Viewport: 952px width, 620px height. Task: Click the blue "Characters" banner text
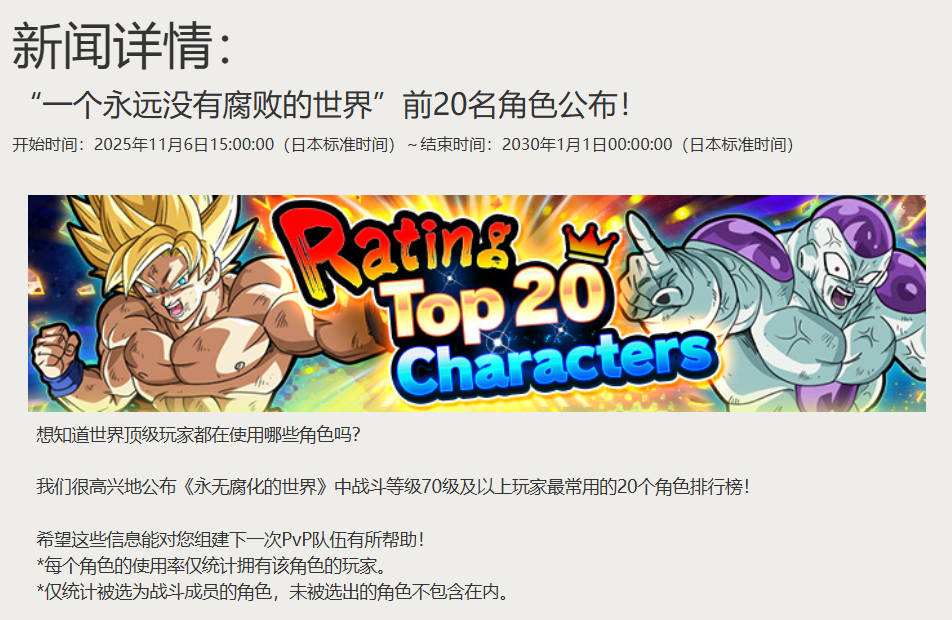(x=554, y=366)
